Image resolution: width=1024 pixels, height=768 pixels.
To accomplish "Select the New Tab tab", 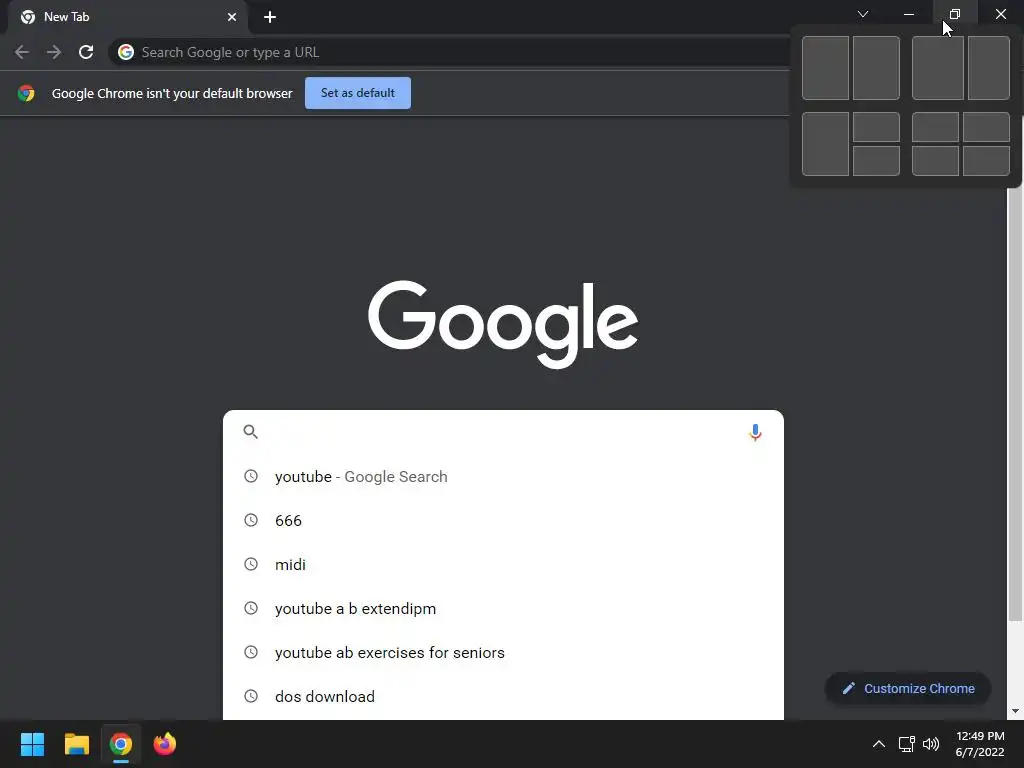I will [x=127, y=17].
